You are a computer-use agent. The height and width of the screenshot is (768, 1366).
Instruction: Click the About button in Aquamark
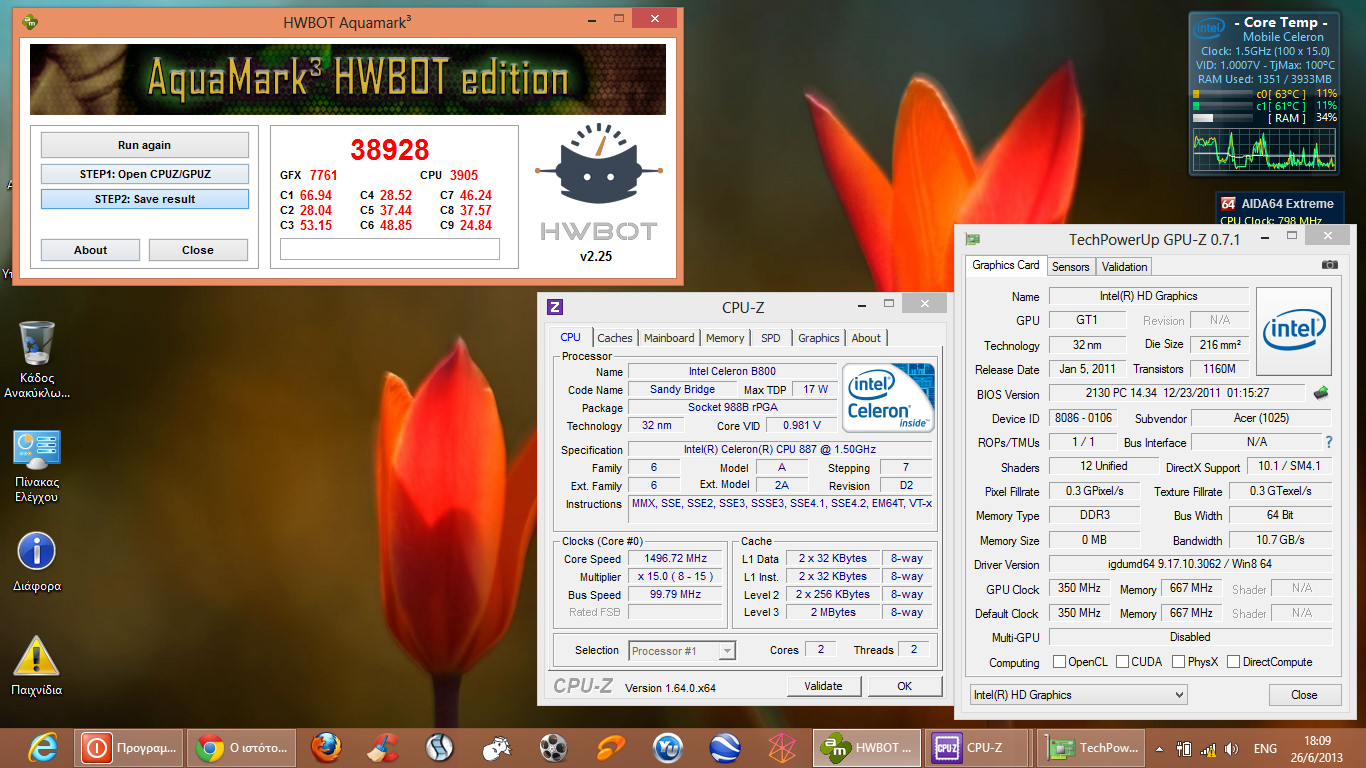coord(90,250)
